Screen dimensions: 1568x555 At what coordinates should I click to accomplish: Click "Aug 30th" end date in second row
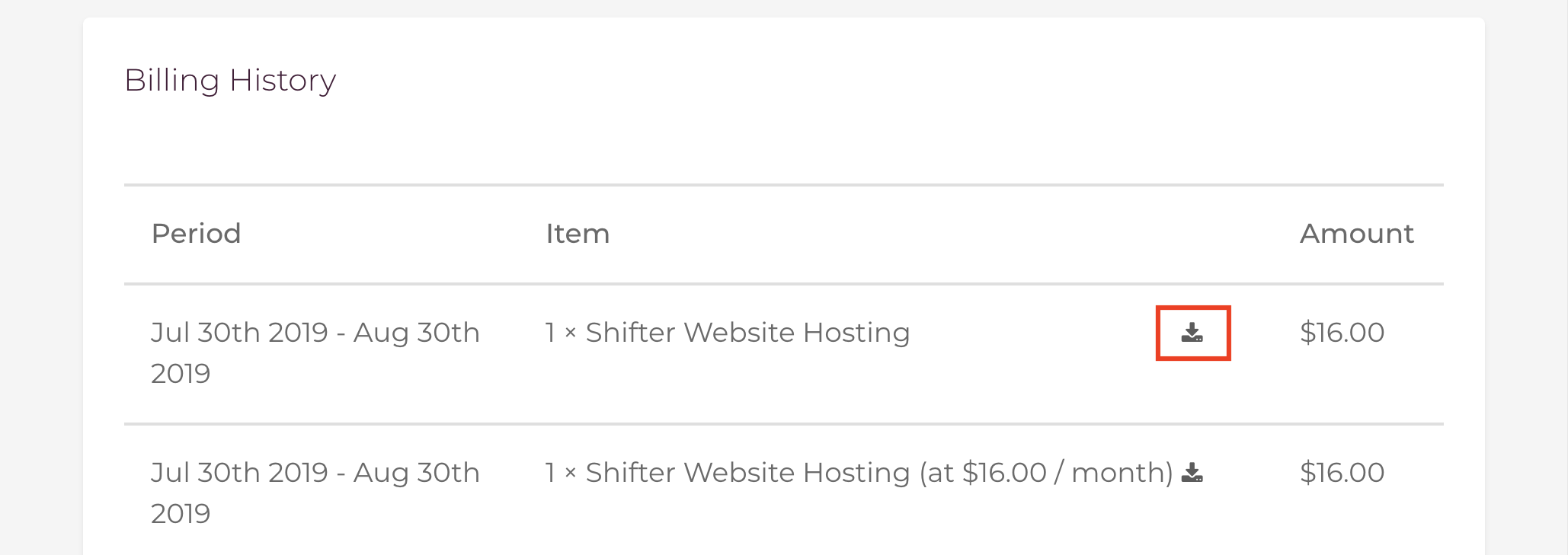tap(416, 473)
